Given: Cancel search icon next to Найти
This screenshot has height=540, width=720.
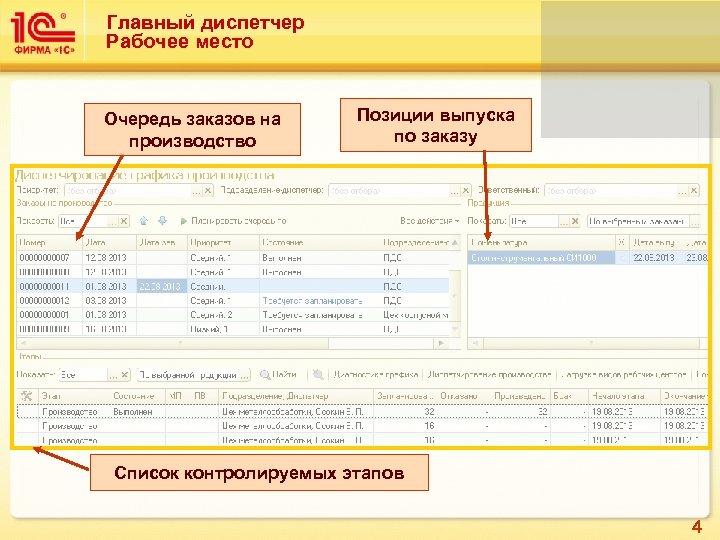Looking at the screenshot, I should point(318,375).
